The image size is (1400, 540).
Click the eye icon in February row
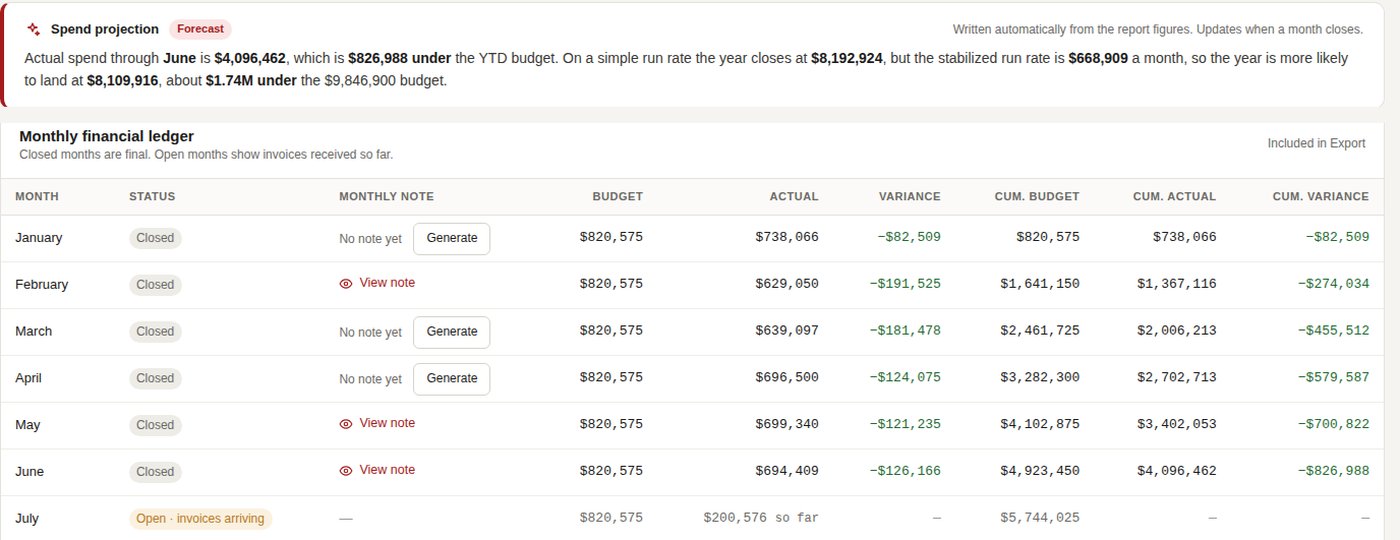tap(346, 284)
